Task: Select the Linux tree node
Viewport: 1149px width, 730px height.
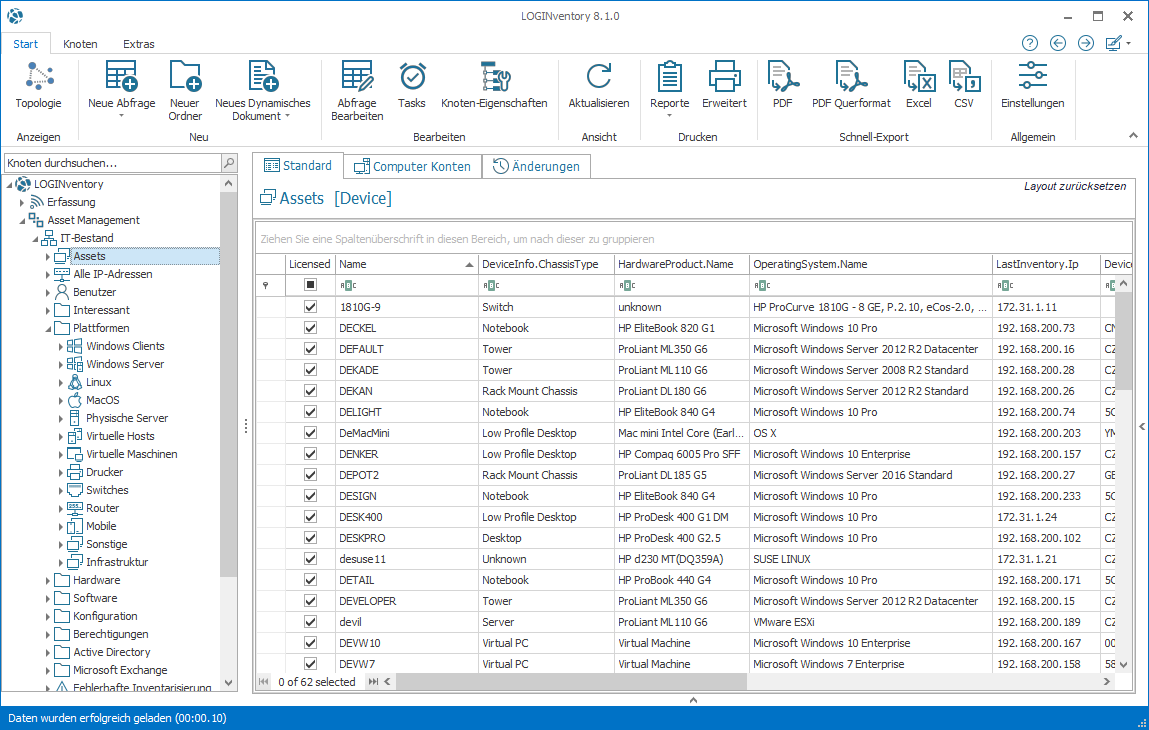Action: point(98,382)
